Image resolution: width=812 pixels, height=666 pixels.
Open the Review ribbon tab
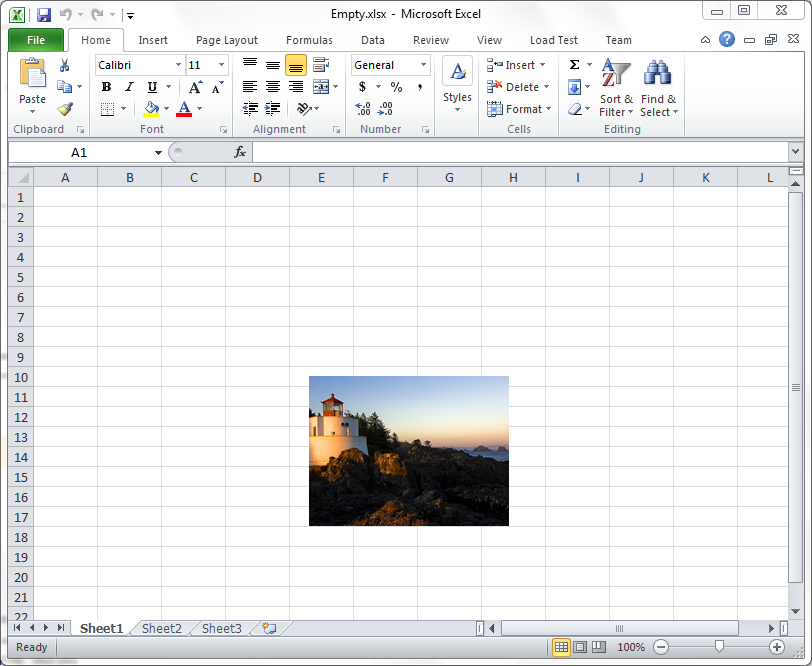coord(430,40)
